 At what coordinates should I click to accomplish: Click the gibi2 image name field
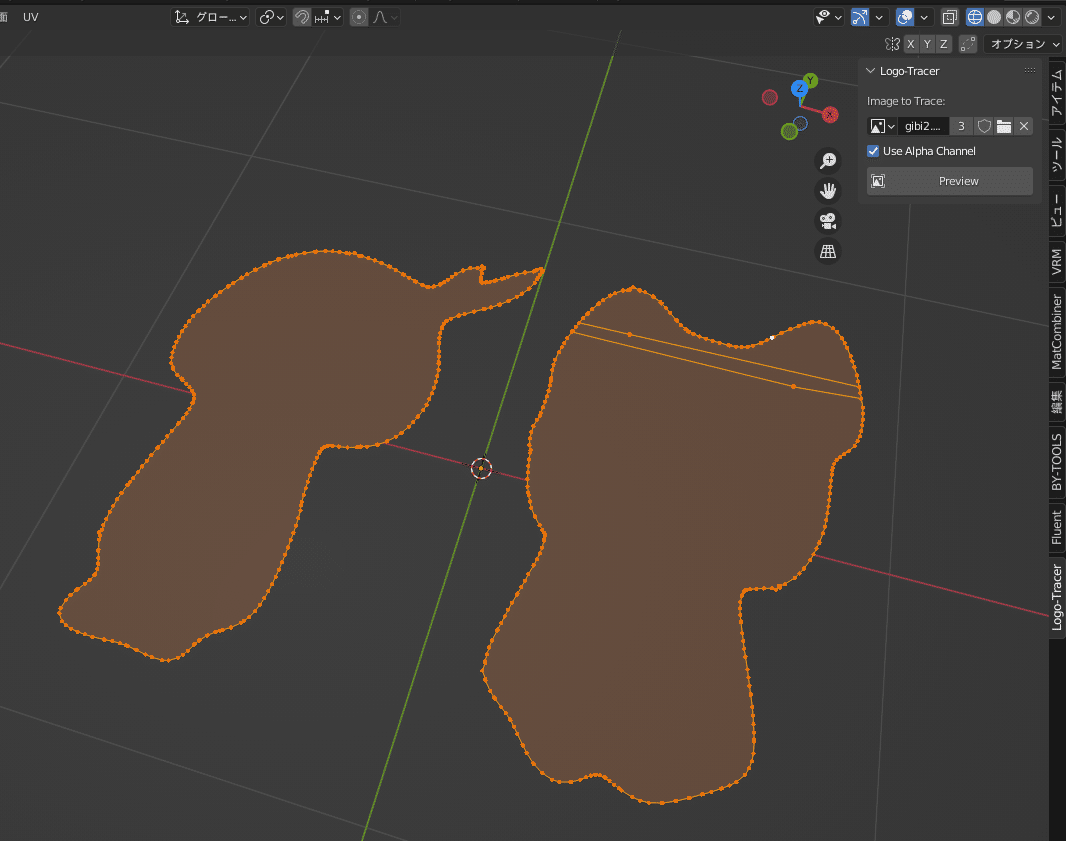point(923,126)
